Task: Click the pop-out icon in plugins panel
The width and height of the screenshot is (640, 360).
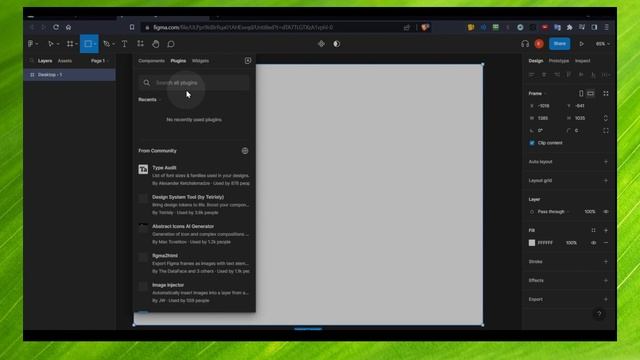Action: click(248, 60)
